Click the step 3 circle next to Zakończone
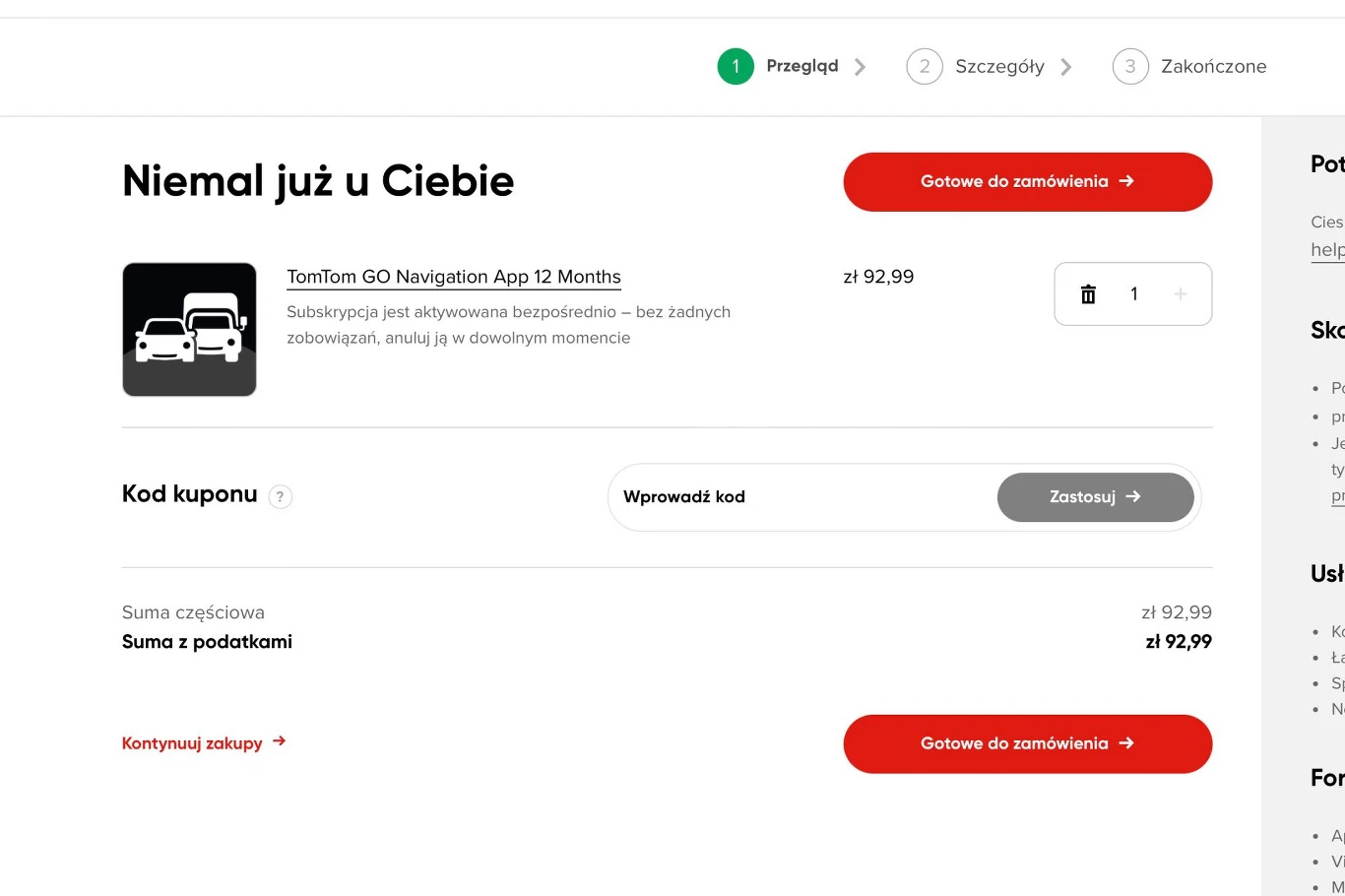The height and width of the screenshot is (896, 1345). point(1129,66)
